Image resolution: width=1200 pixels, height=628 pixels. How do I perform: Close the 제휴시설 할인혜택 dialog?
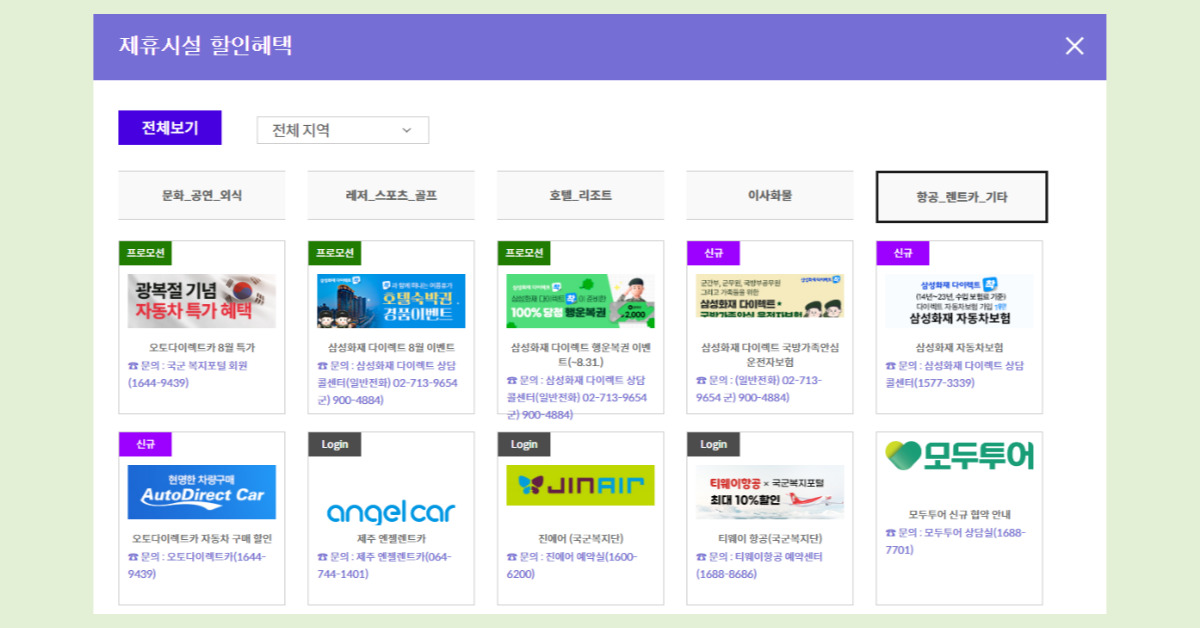click(1074, 46)
